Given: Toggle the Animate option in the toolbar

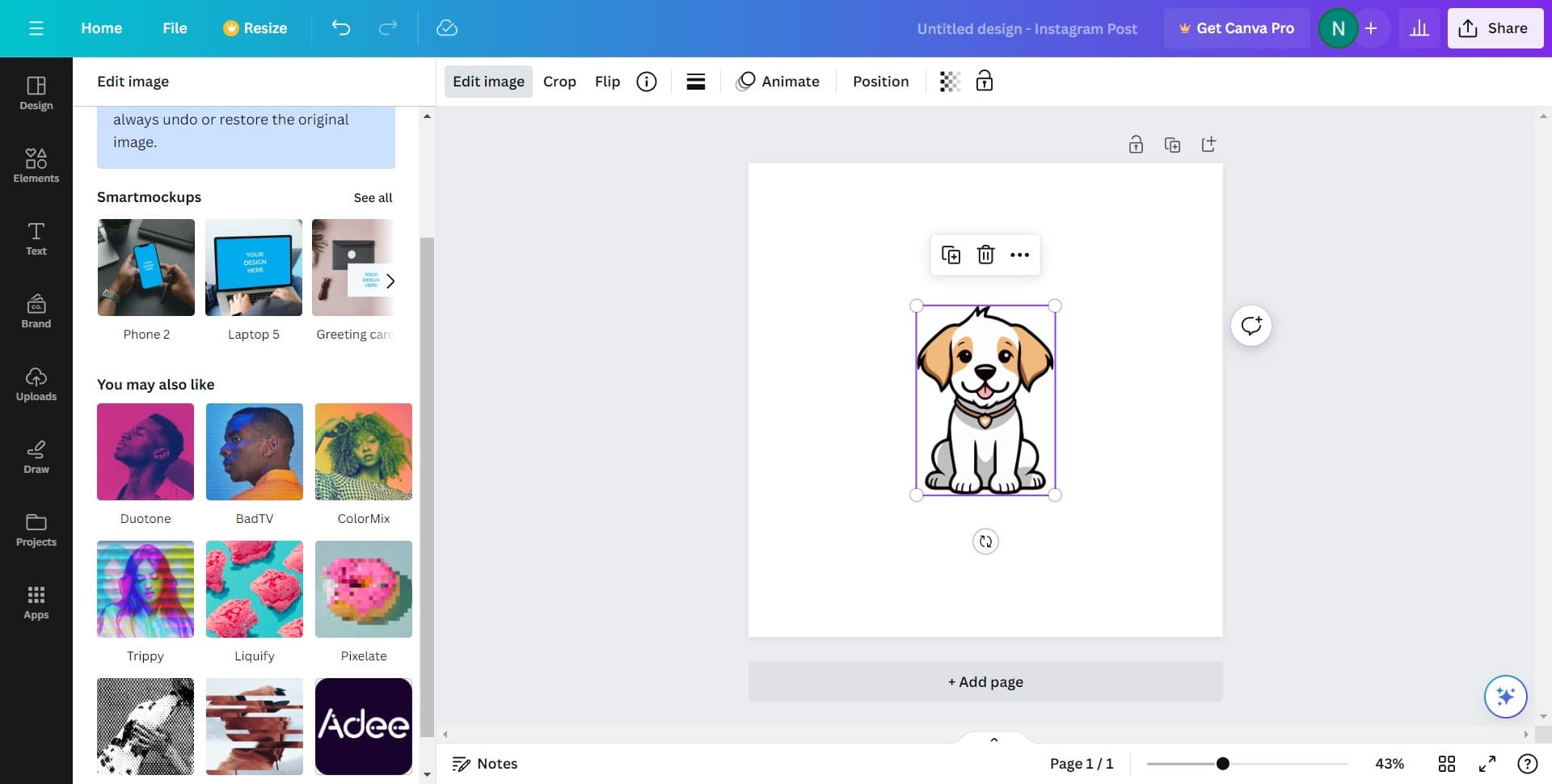Looking at the screenshot, I should point(778,81).
